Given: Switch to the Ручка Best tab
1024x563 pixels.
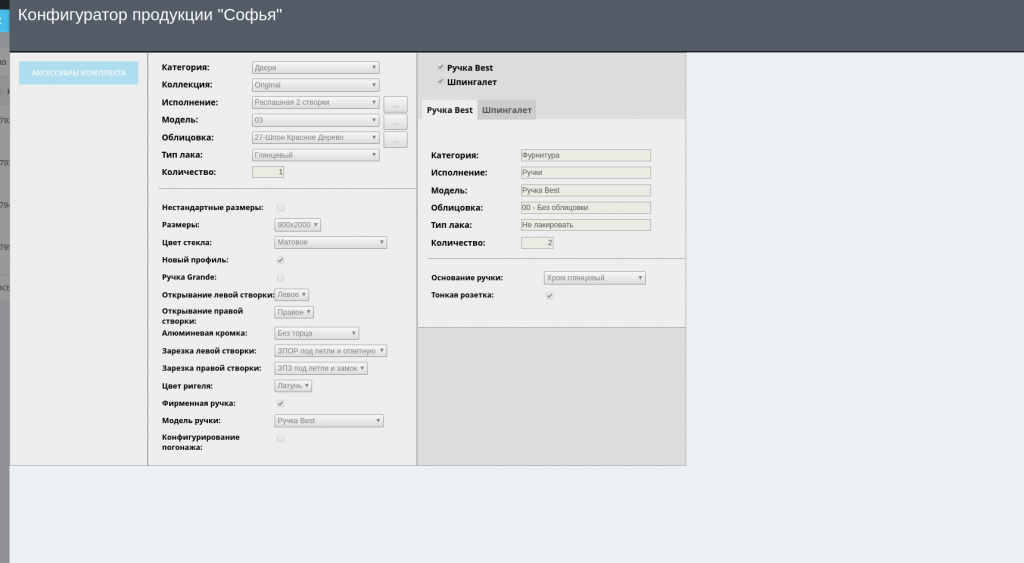Looking at the screenshot, I should click(x=449, y=110).
